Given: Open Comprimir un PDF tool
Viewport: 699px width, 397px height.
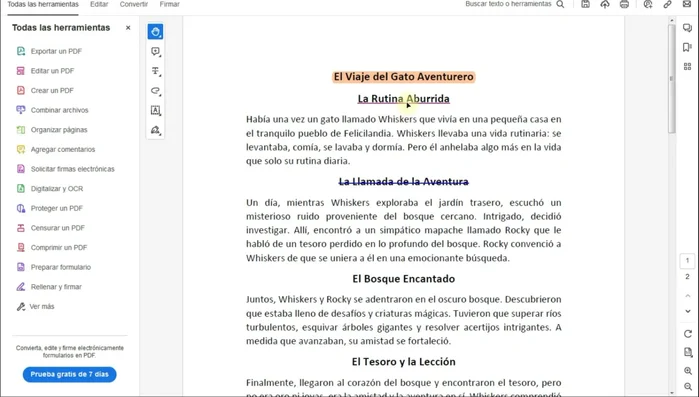Looking at the screenshot, I should click(59, 247).
